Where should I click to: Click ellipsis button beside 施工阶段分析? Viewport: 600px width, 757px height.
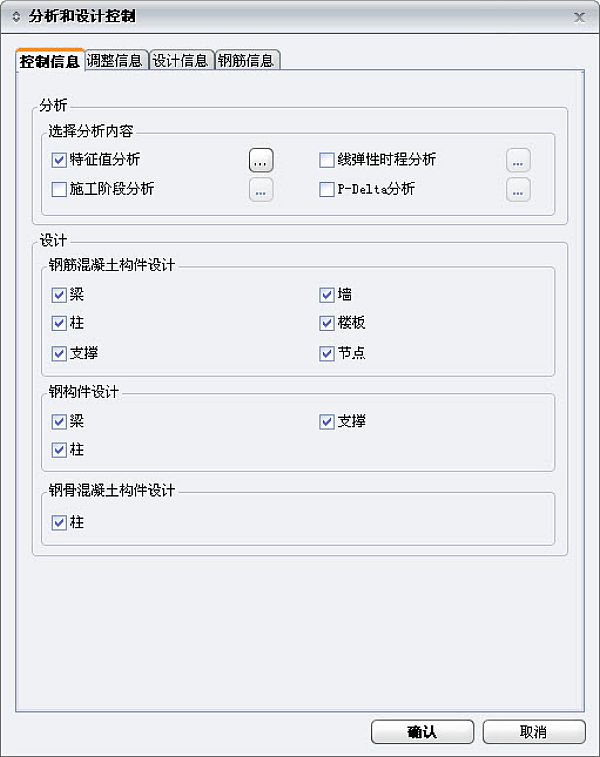click(260, 189)
